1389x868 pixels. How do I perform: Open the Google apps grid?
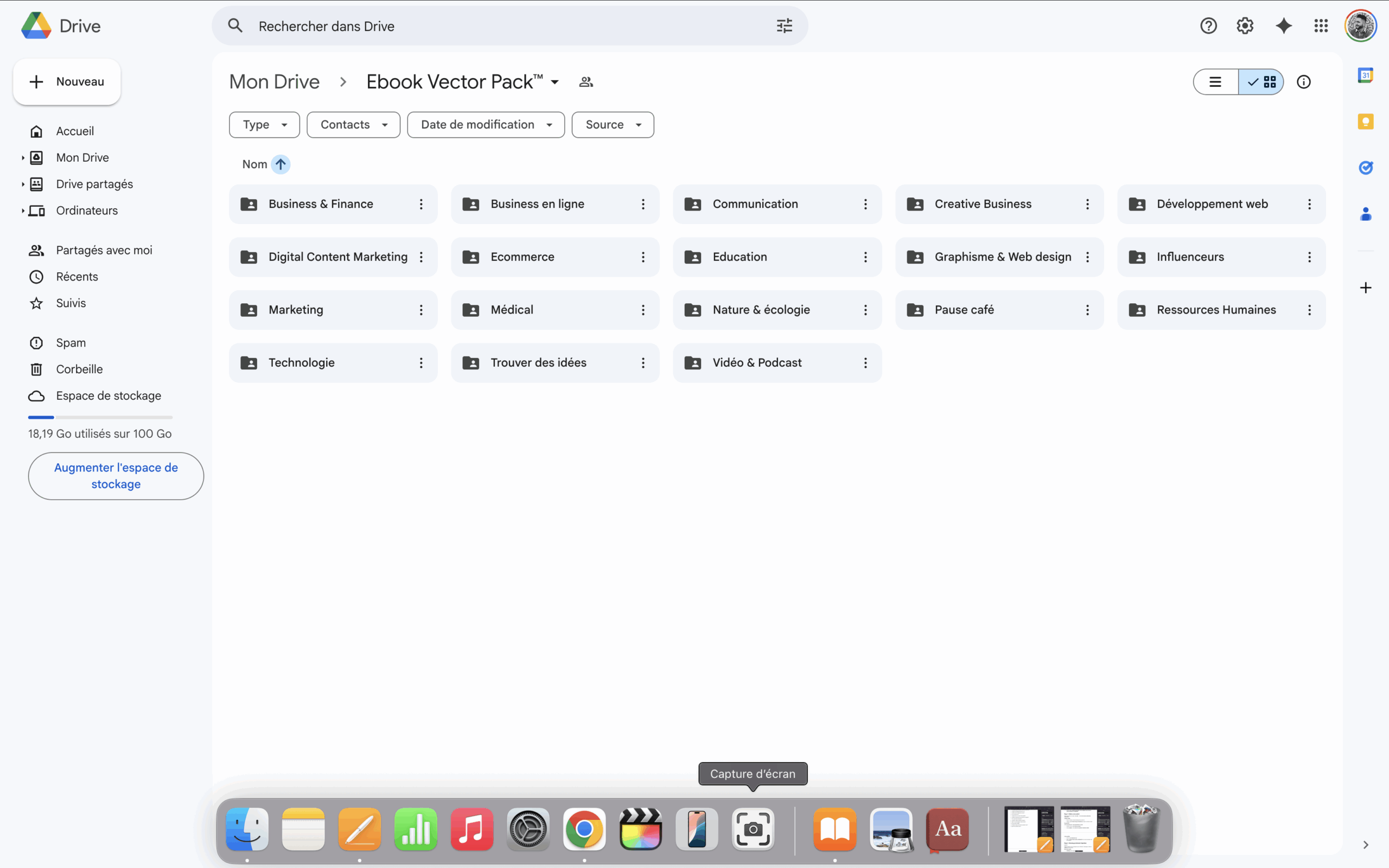coord(1321,26)
